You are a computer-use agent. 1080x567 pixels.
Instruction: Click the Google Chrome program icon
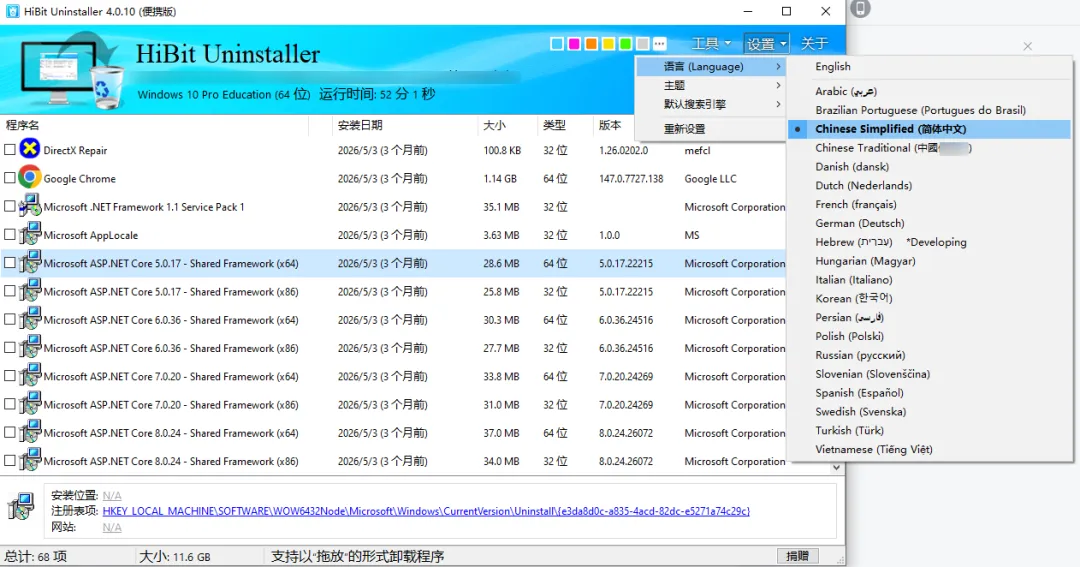pos(30,177)
